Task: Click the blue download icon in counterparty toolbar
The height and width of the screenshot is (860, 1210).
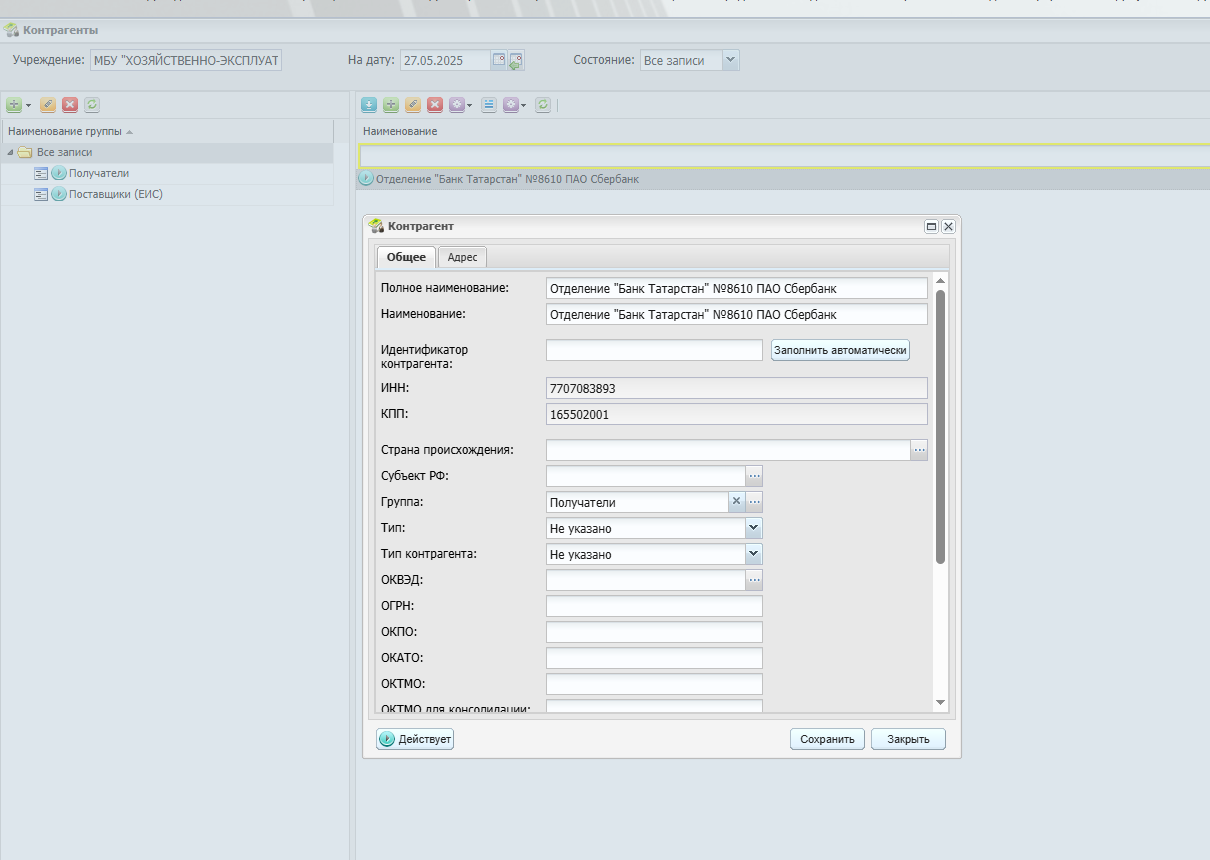Action: pos(369,104)
